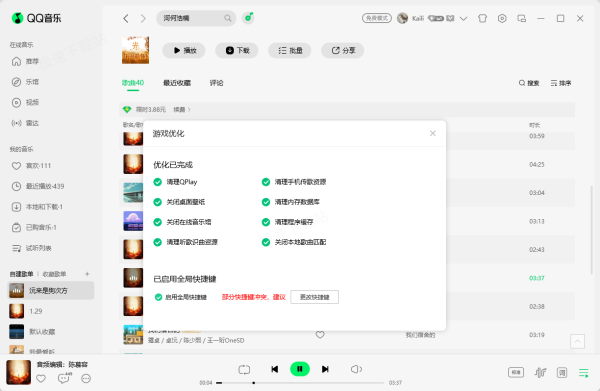Switch to mini mode window icon
The width and height of the screenshot is (600, 391).
(x=522, y=18)
